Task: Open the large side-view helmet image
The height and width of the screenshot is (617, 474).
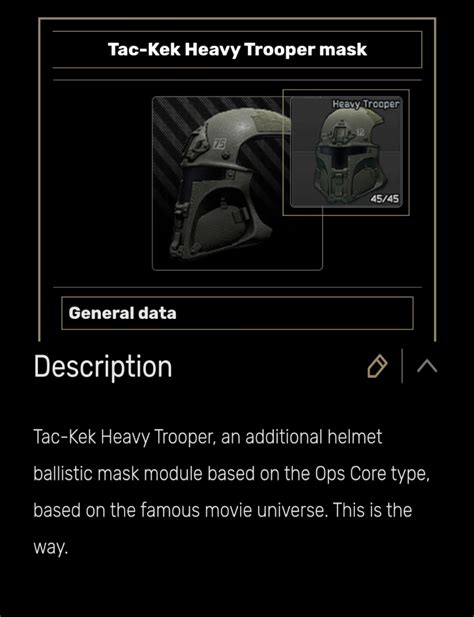Action: tap(237, 183)
